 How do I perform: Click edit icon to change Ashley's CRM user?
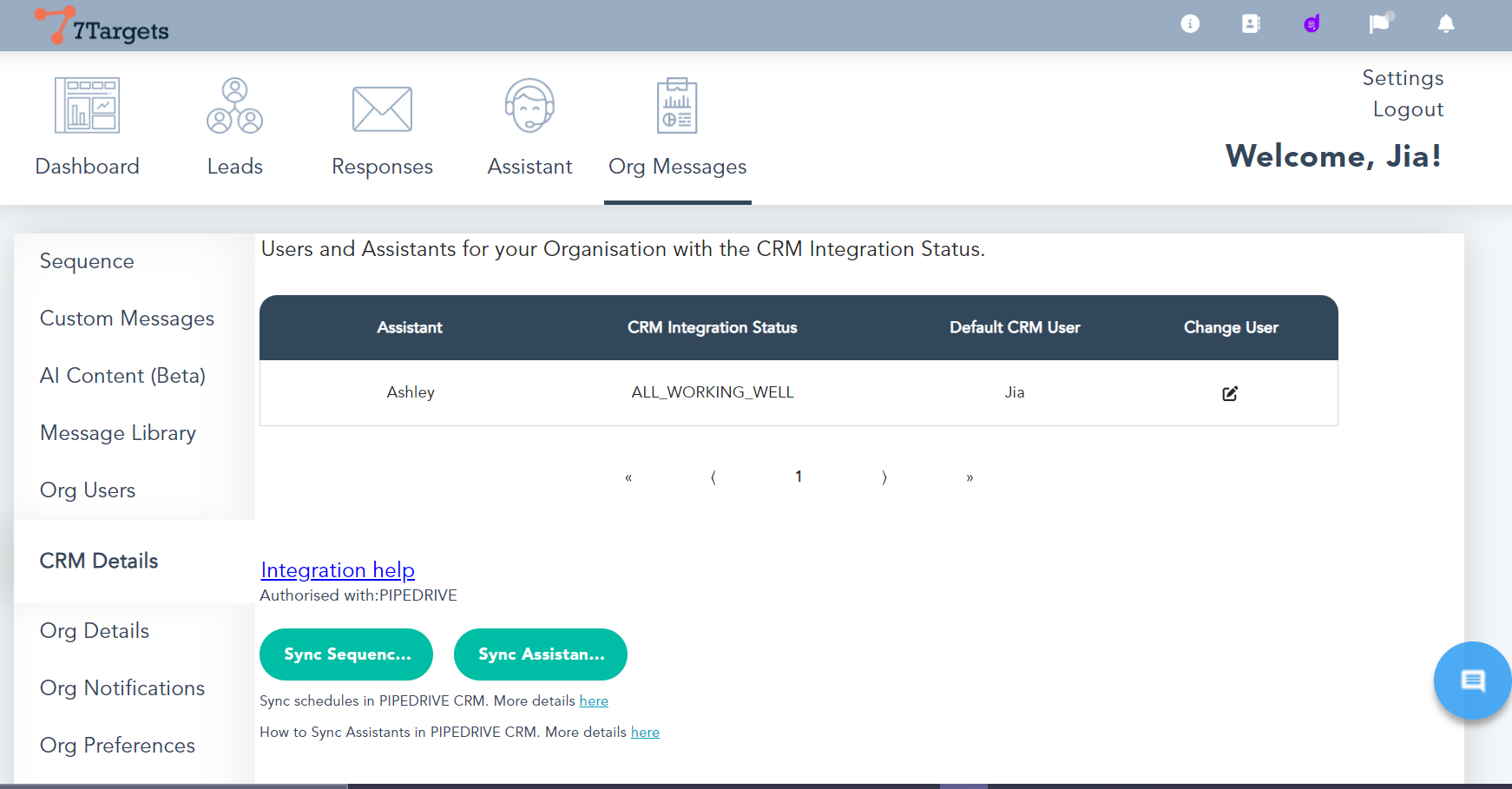pos(1230,393)
